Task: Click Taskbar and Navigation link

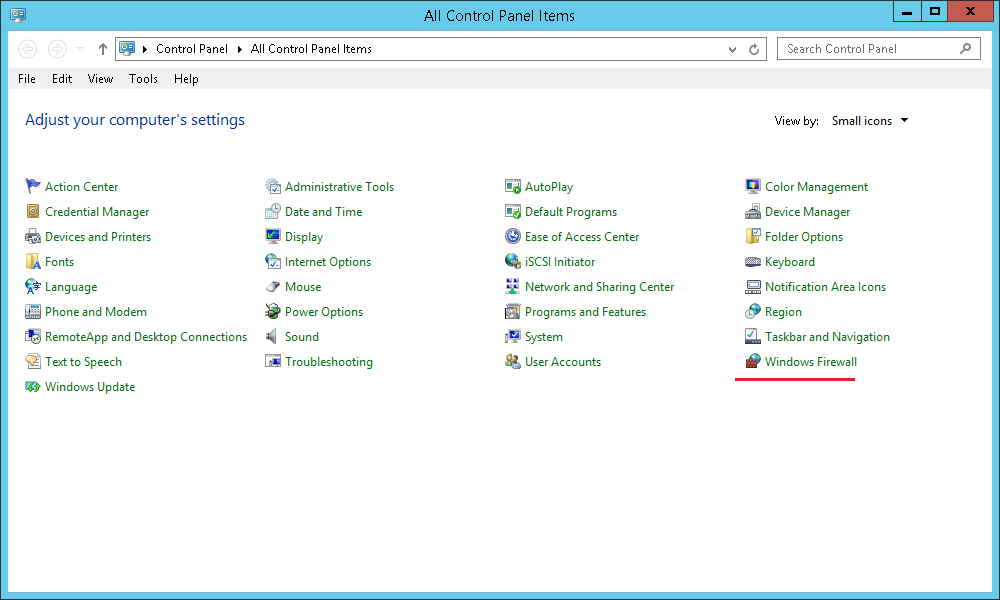Action: click(x=827, y=337)
